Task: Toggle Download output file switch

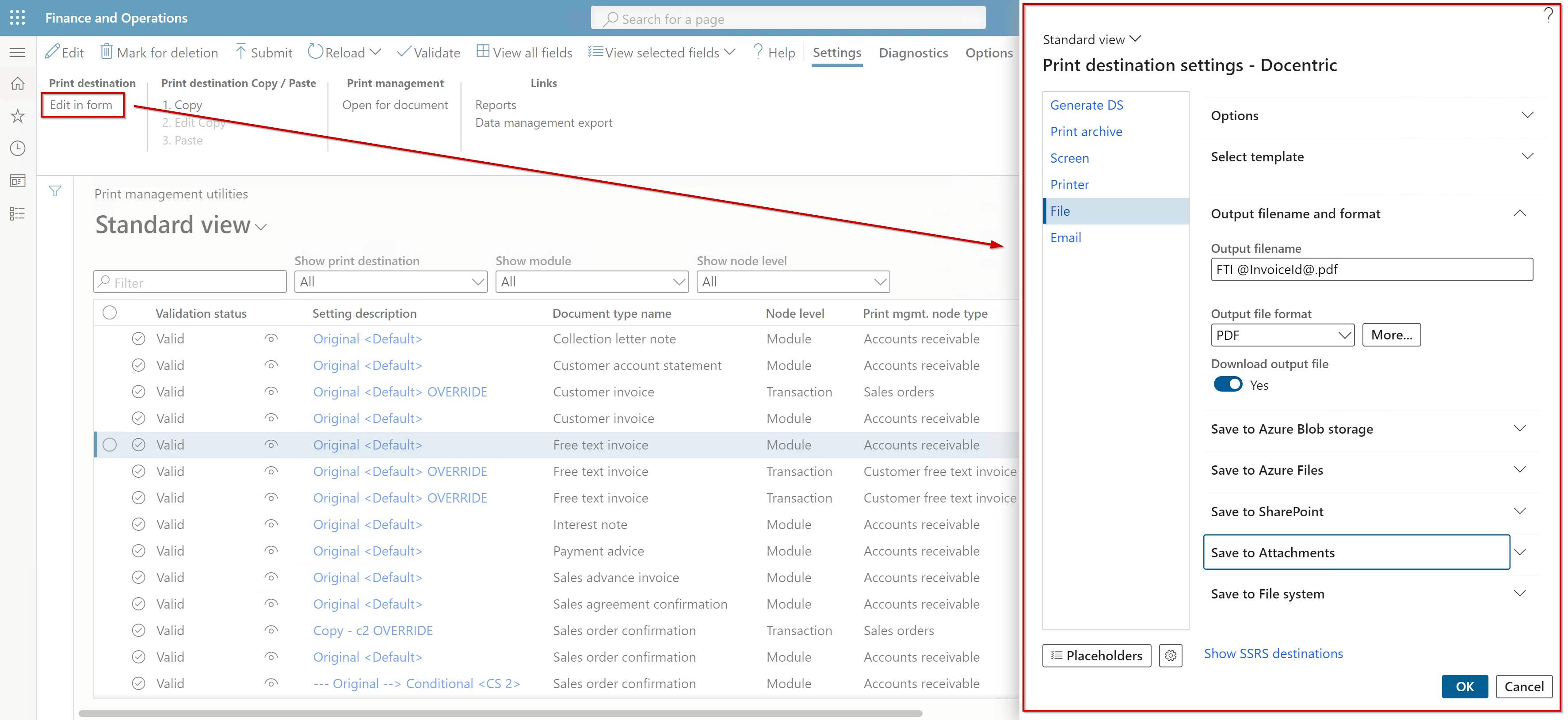Action: click(1227, 385)
